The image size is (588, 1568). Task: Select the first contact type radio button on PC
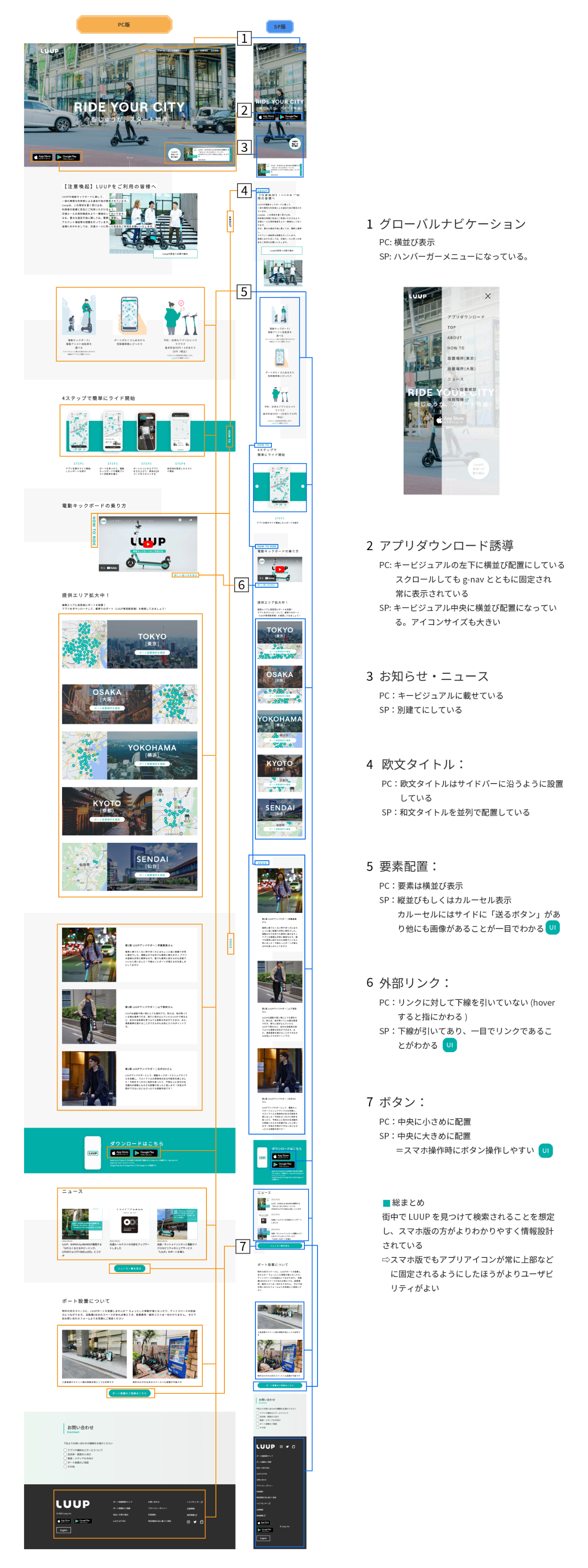(x=65, y=1450)
